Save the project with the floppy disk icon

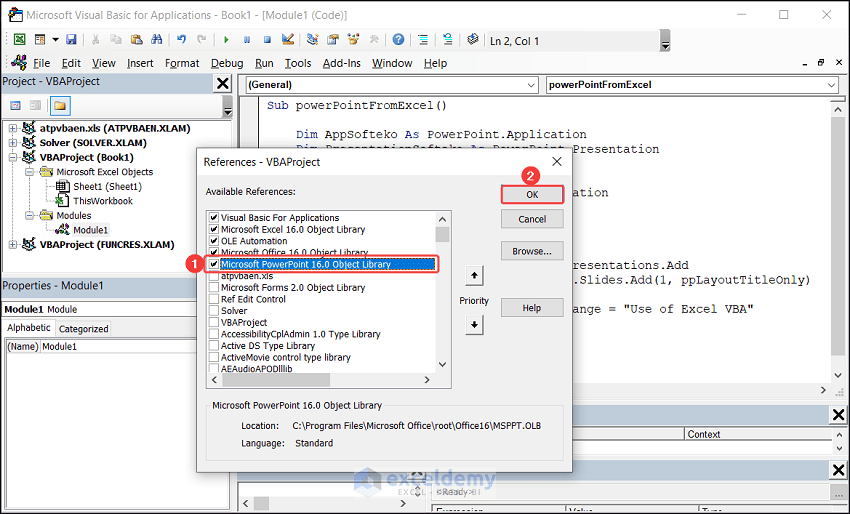tap(71, 40)
